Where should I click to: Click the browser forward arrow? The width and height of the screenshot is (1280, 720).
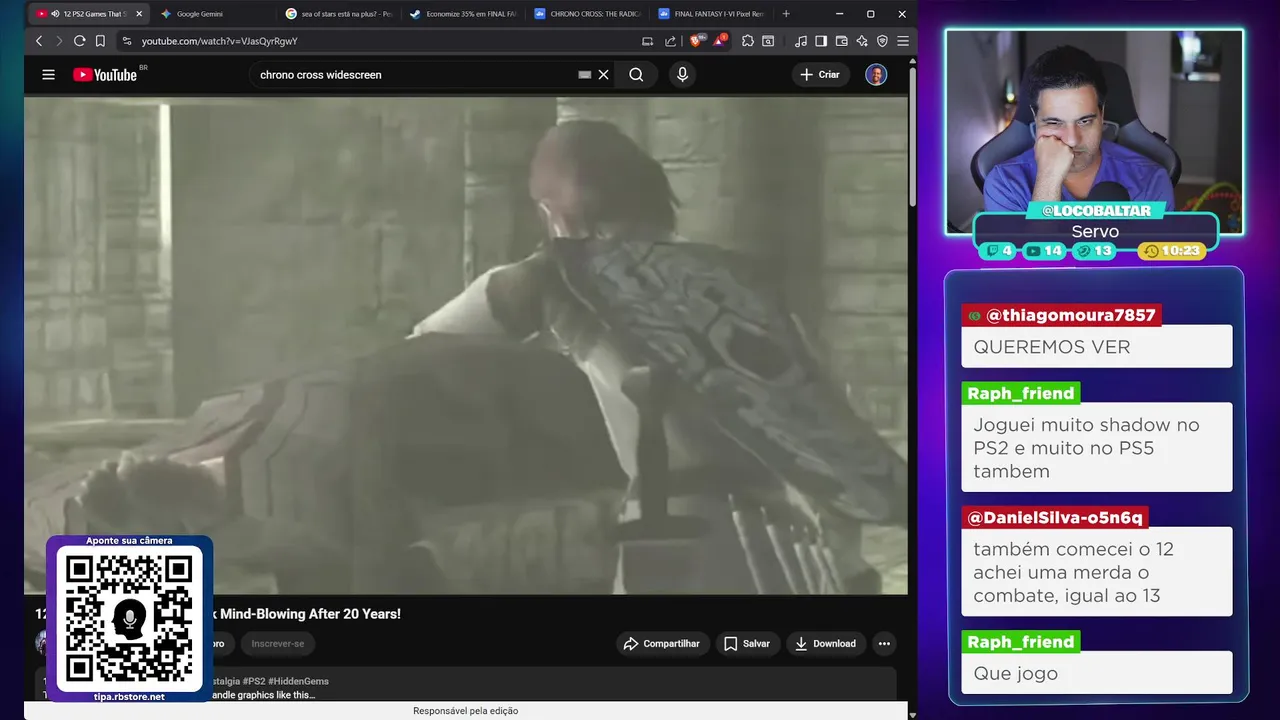pos(59,41)
